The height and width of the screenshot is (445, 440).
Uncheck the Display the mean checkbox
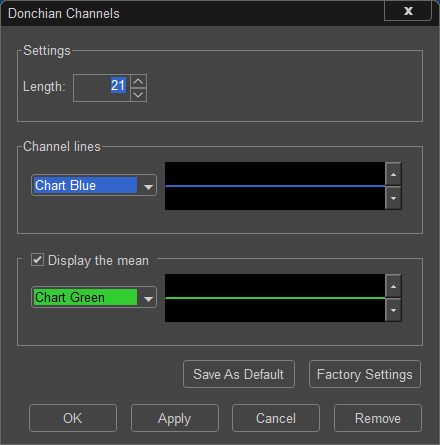coord(37,260)
